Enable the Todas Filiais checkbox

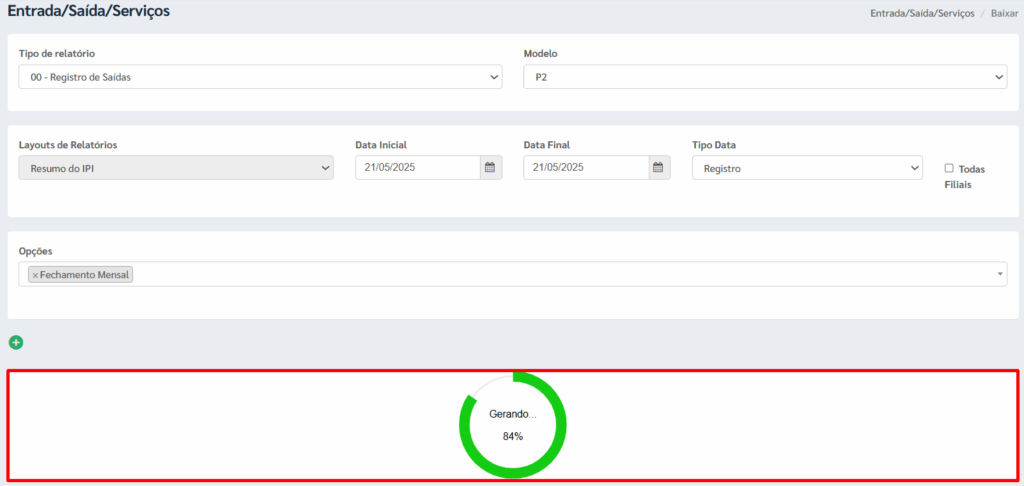(x=949, y=168)
